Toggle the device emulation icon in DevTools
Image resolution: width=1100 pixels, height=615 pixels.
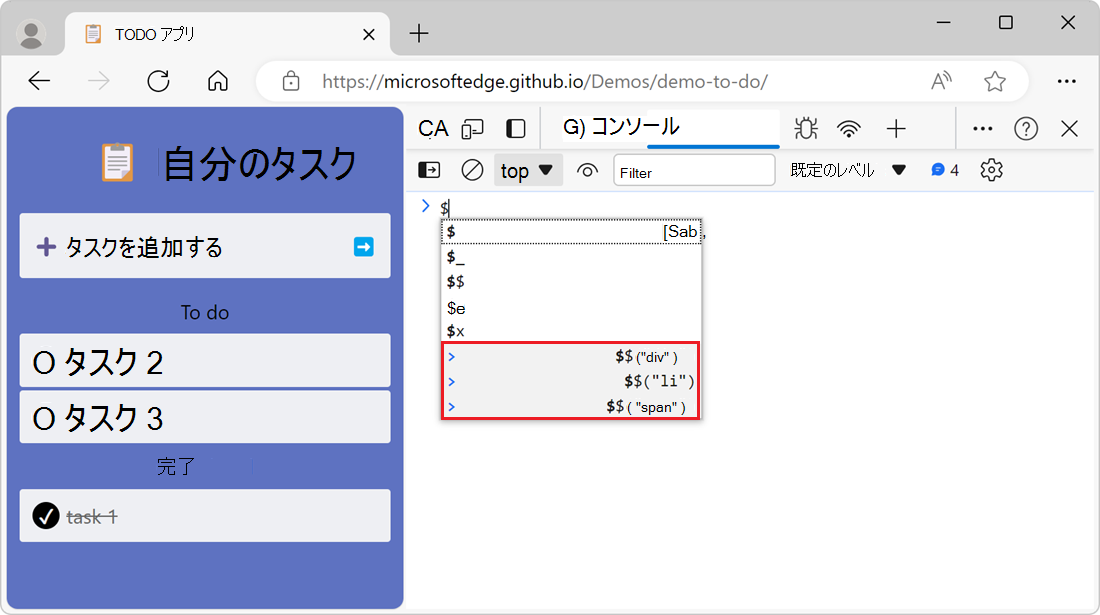(472, 128)
